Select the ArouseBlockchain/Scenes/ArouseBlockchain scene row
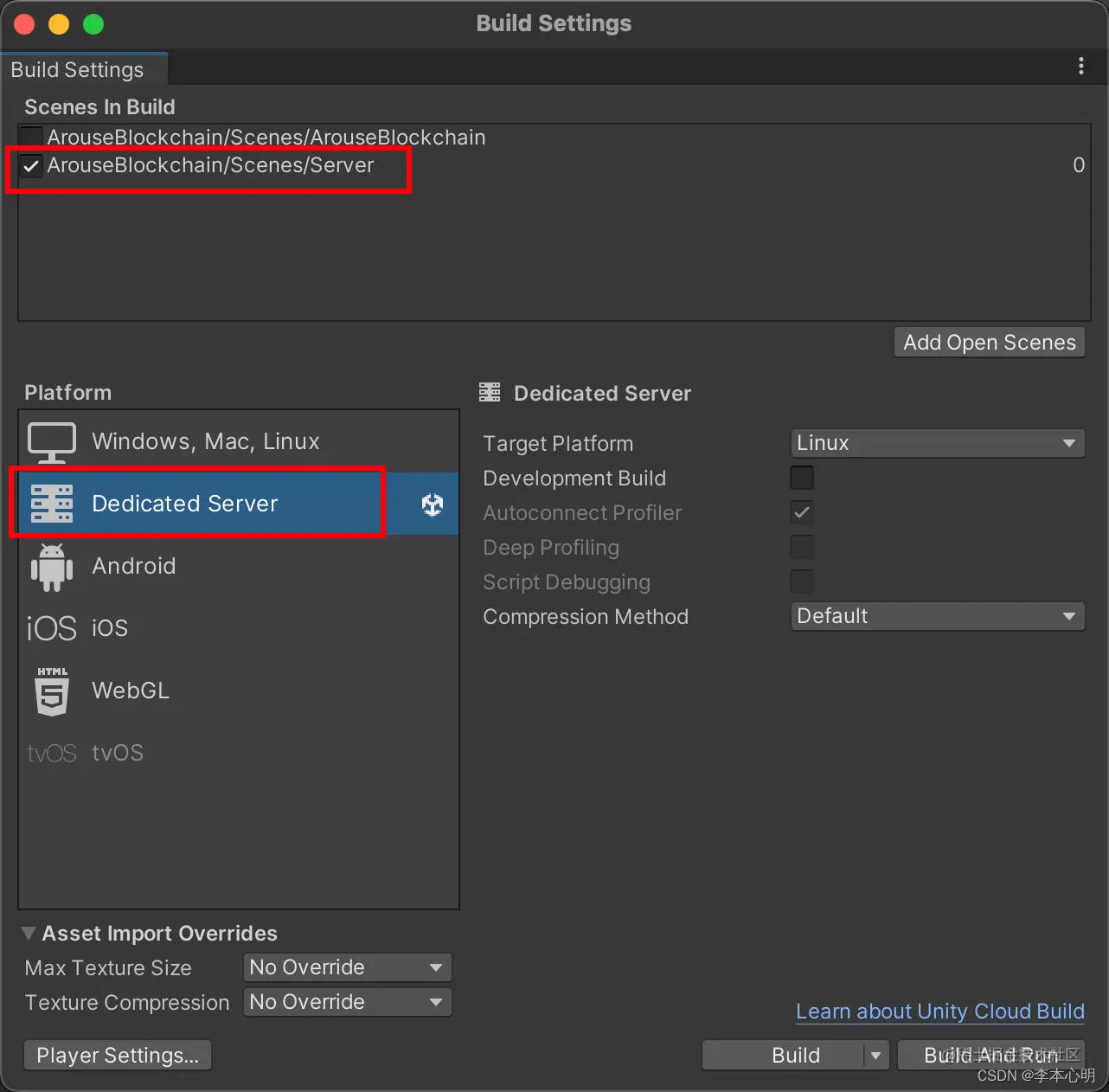The height and width of the screenshot is (1092, 1109). pos(554,138)
